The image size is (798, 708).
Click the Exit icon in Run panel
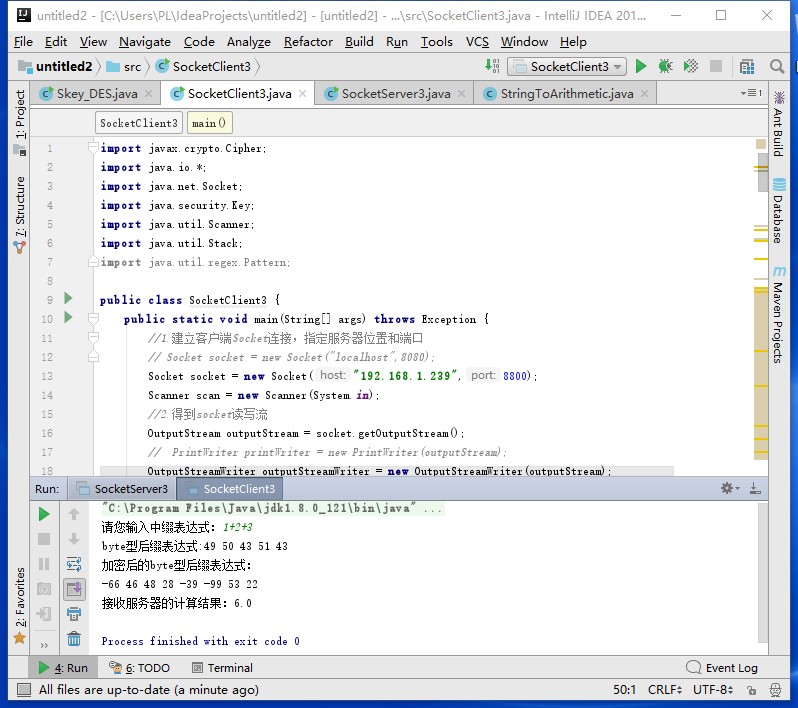point(44,614)
